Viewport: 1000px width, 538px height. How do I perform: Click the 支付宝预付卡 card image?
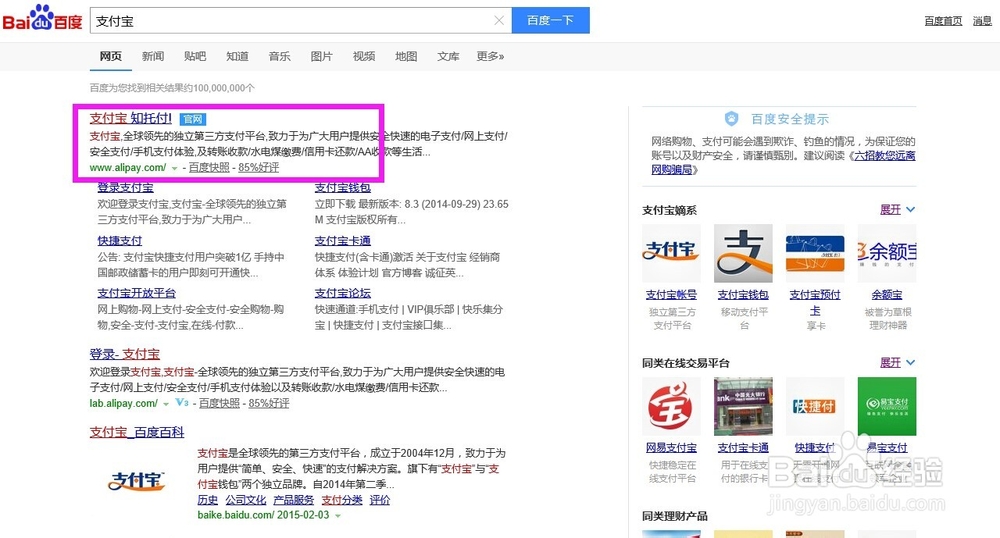coord(815,253)
